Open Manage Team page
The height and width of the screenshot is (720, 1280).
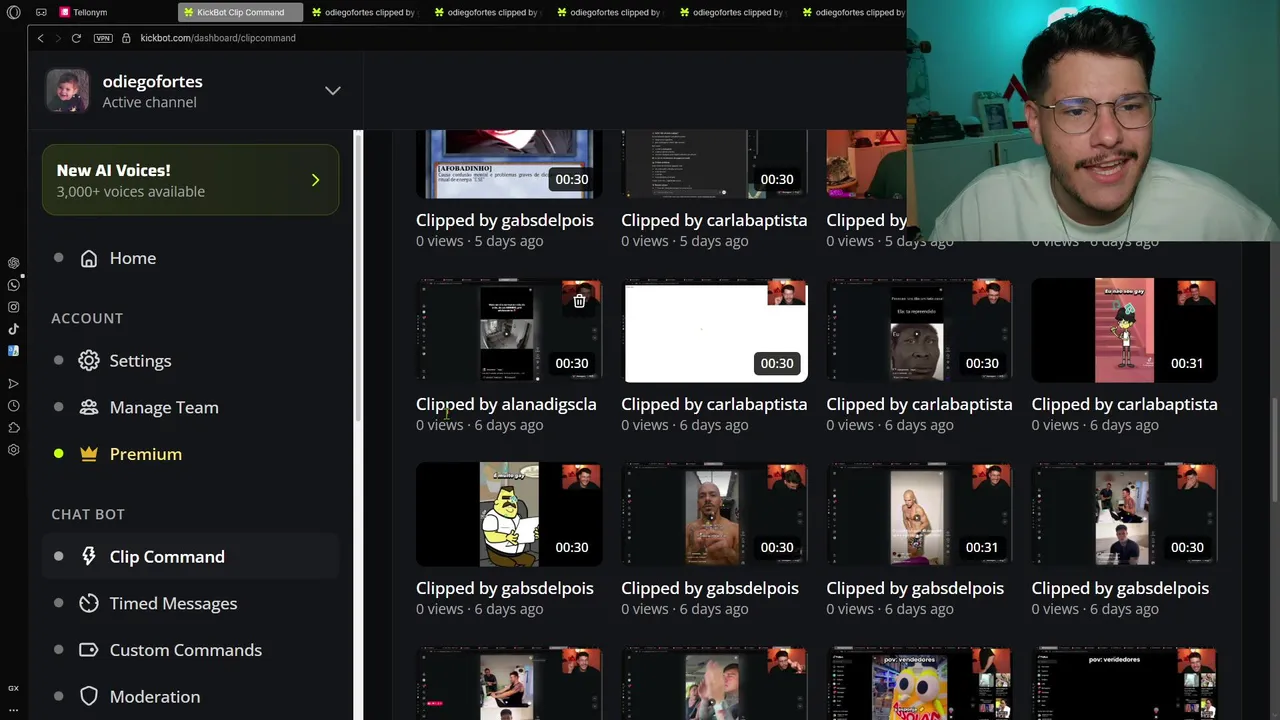(164, 407)
